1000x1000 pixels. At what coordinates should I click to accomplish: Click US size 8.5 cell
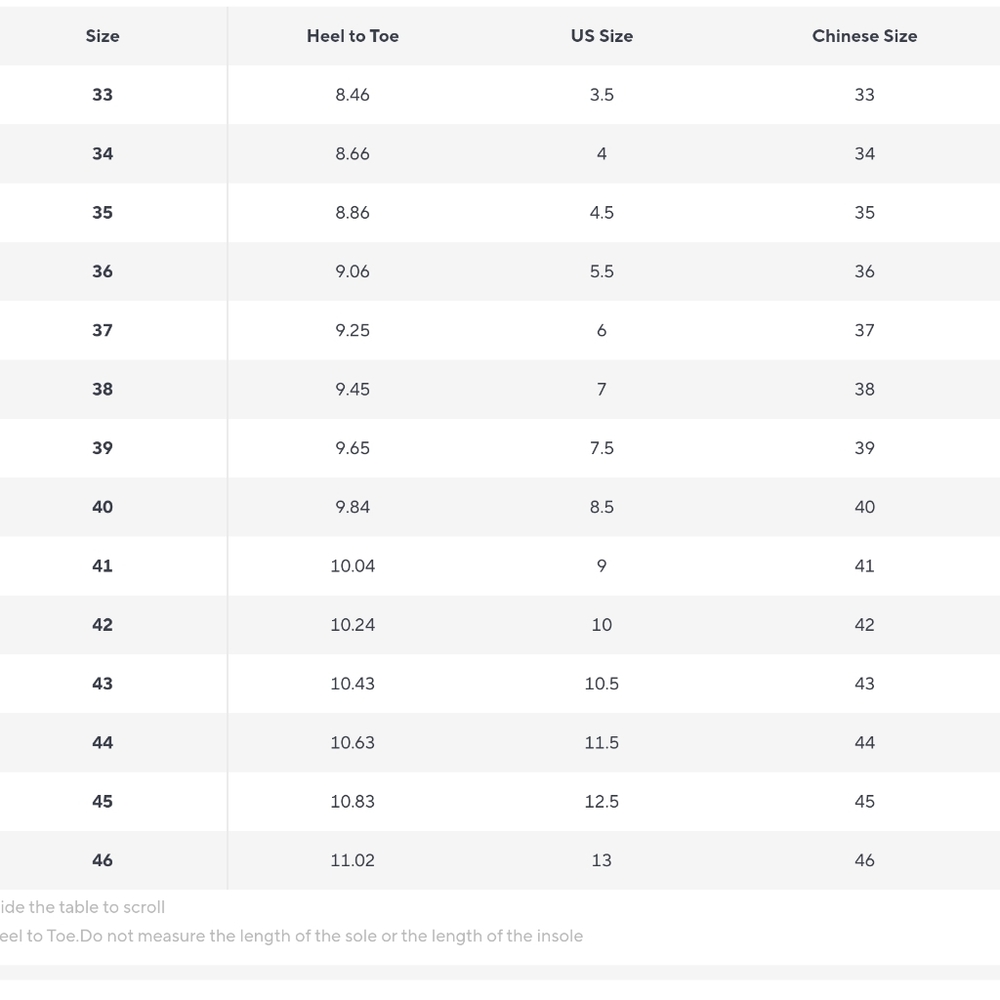pyautogui.click(x=601, y=507)
